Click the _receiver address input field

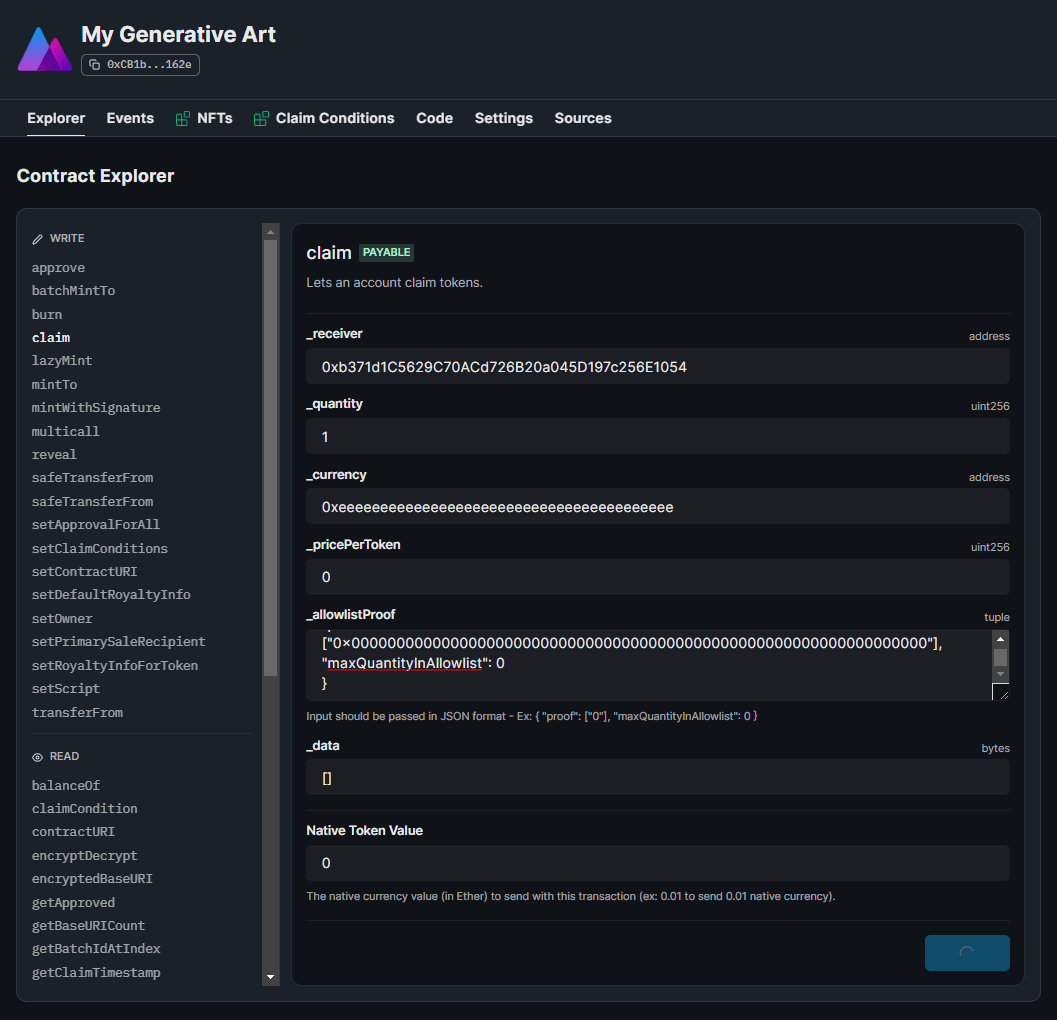[x=658, y=367]
